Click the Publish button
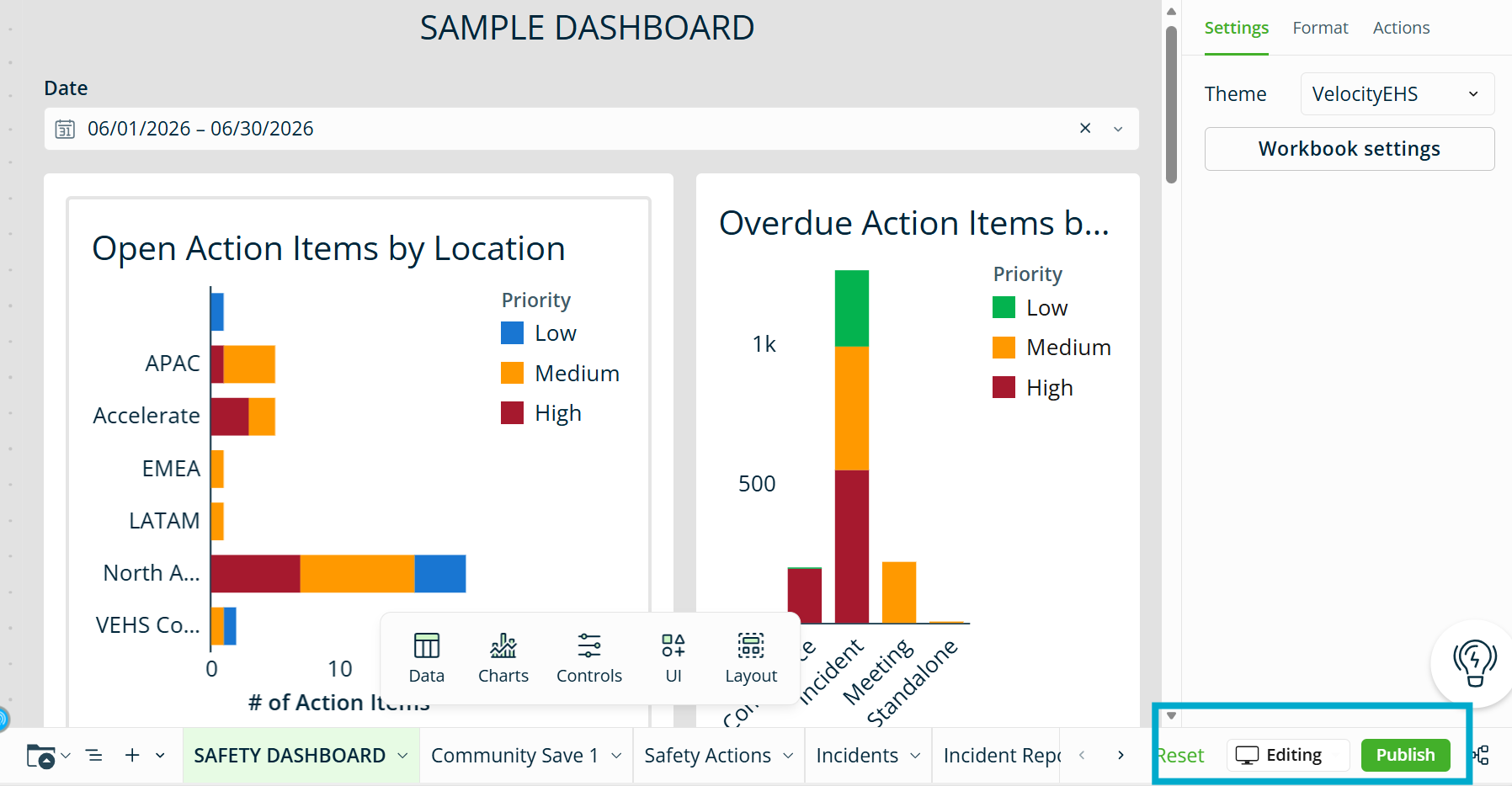 [x=1405, y=755]
